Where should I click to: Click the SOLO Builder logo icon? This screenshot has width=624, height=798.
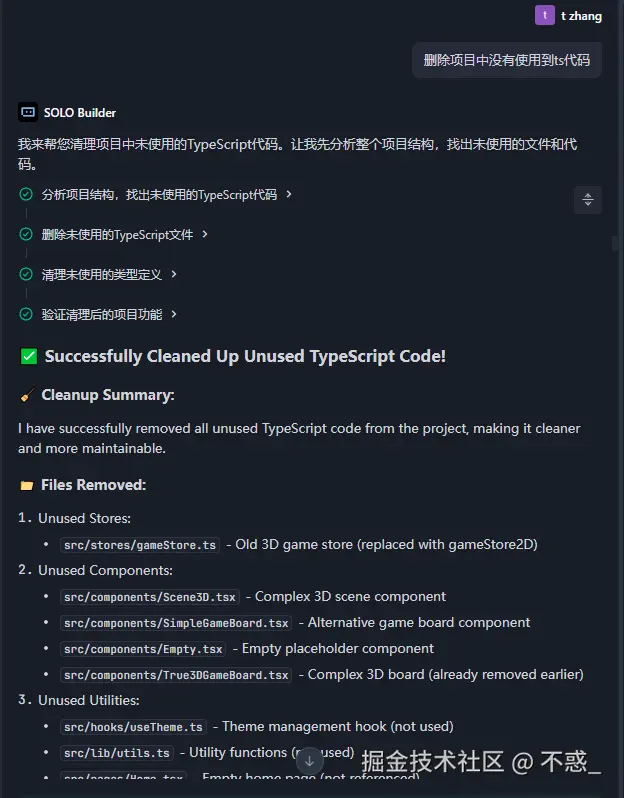[28, 113]
